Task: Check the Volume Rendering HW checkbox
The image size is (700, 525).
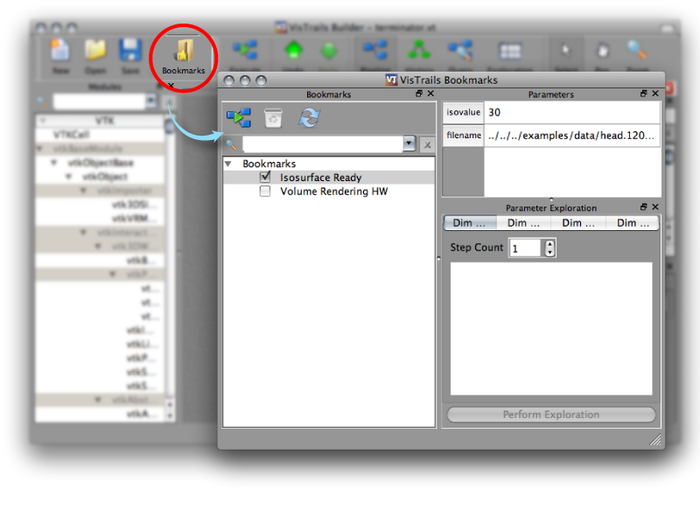Action: 265,191
